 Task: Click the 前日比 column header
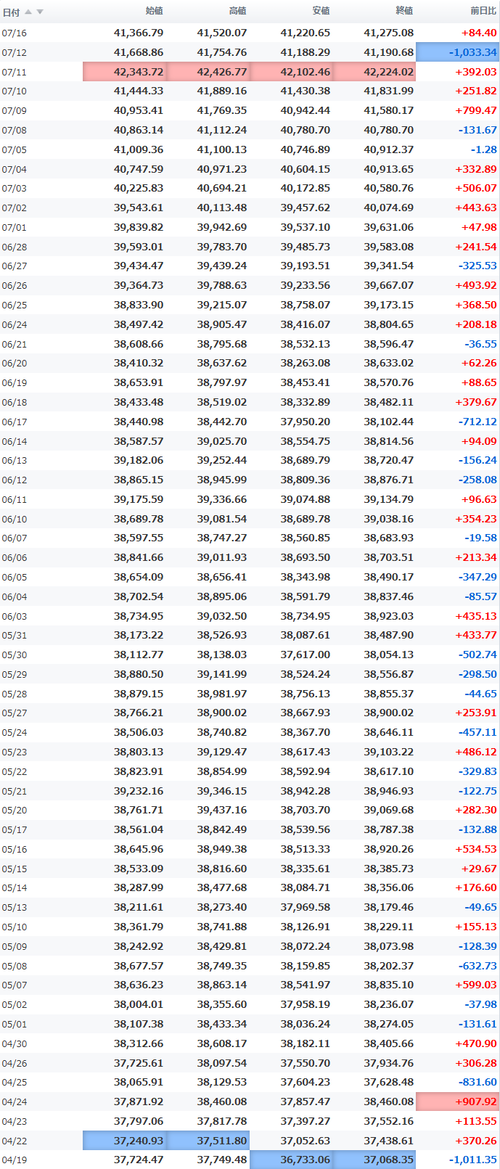pyautogui.click(x=482, y=11)
